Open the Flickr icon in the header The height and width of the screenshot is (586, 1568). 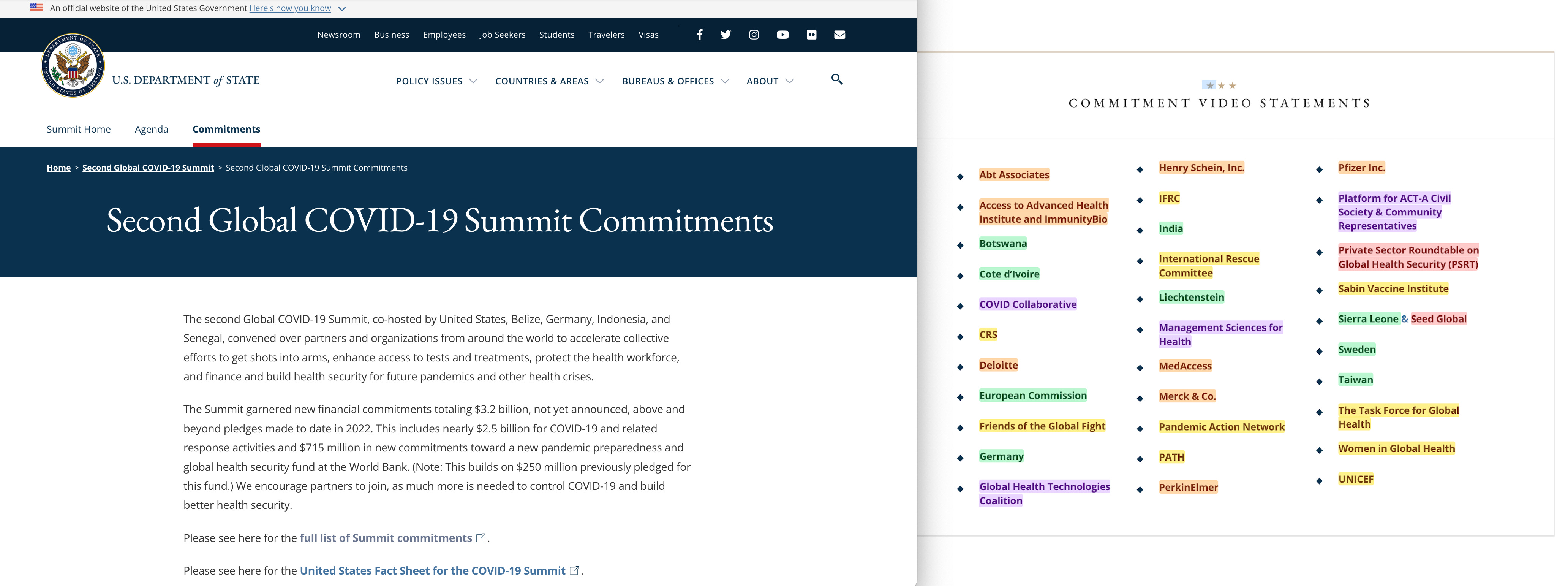(x=811, y=35)
